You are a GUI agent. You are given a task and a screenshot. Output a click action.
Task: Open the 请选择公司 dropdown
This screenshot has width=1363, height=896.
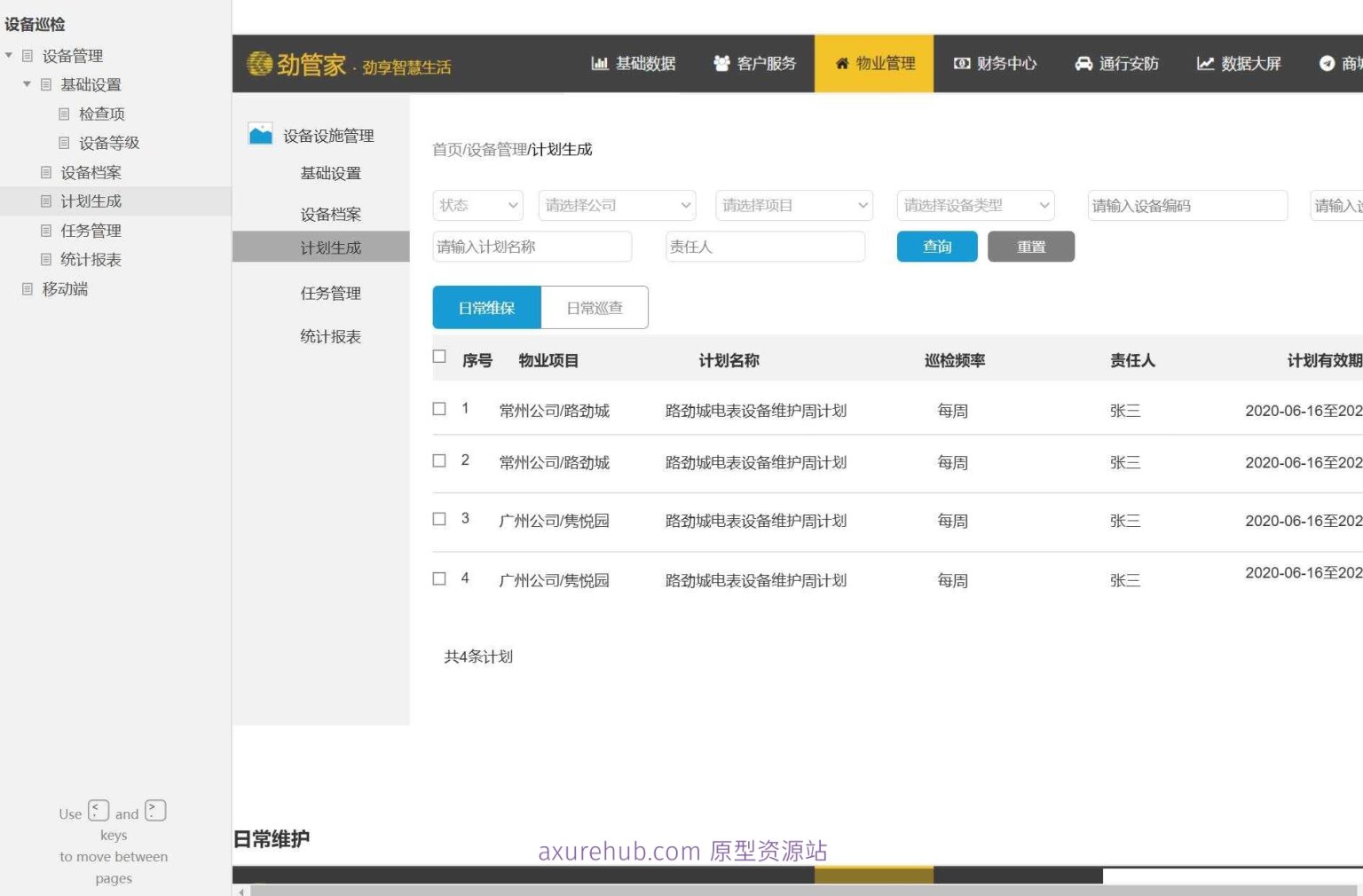tap(617, 206)
